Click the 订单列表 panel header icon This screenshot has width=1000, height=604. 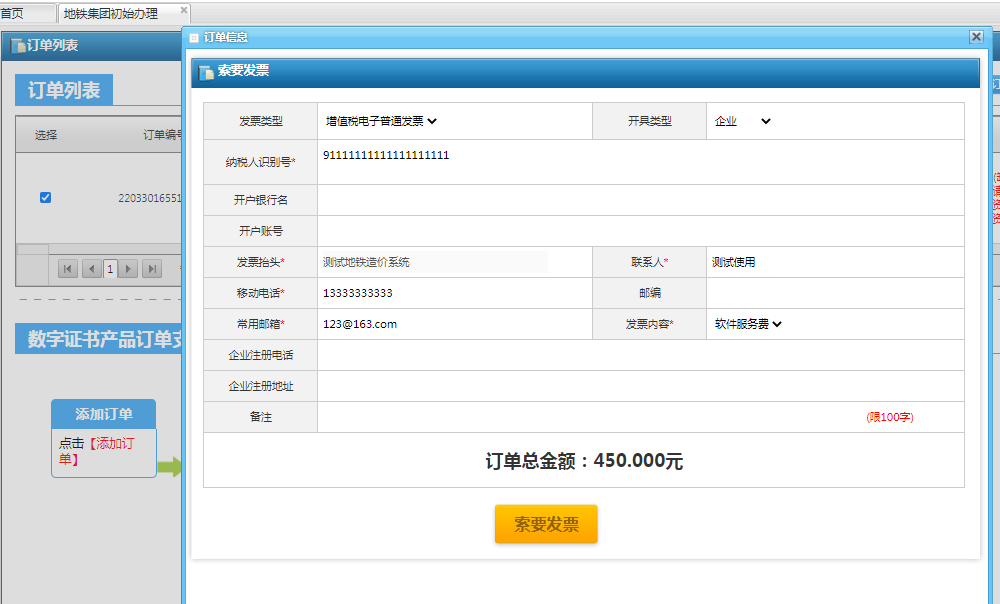[x=17, y=46]
